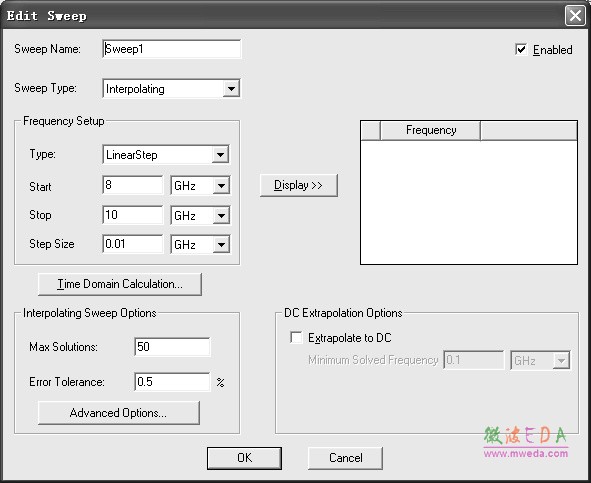This screenshot has width=591, height=483.
Task: Click the Start frequency value field
Action: 133,185
